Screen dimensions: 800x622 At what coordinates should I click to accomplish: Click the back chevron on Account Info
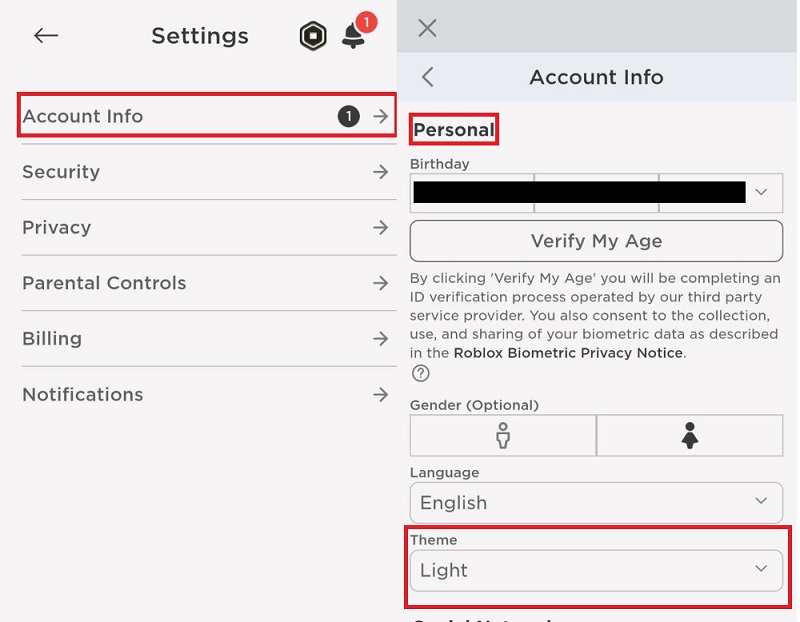[x=428, y=77]
